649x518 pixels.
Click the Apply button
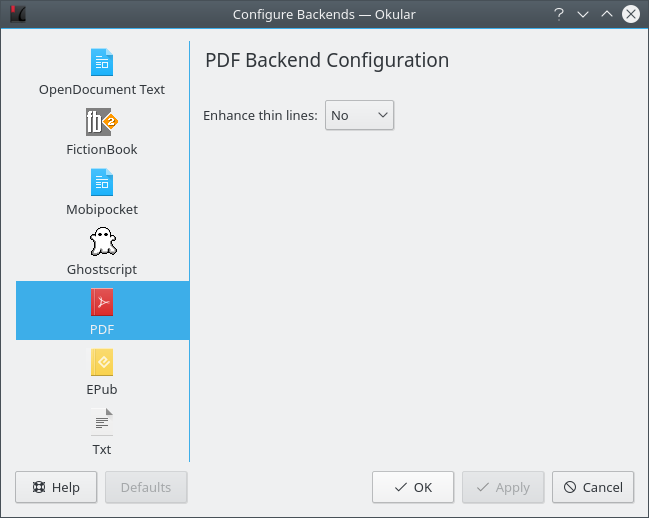[x=503, y=487]
